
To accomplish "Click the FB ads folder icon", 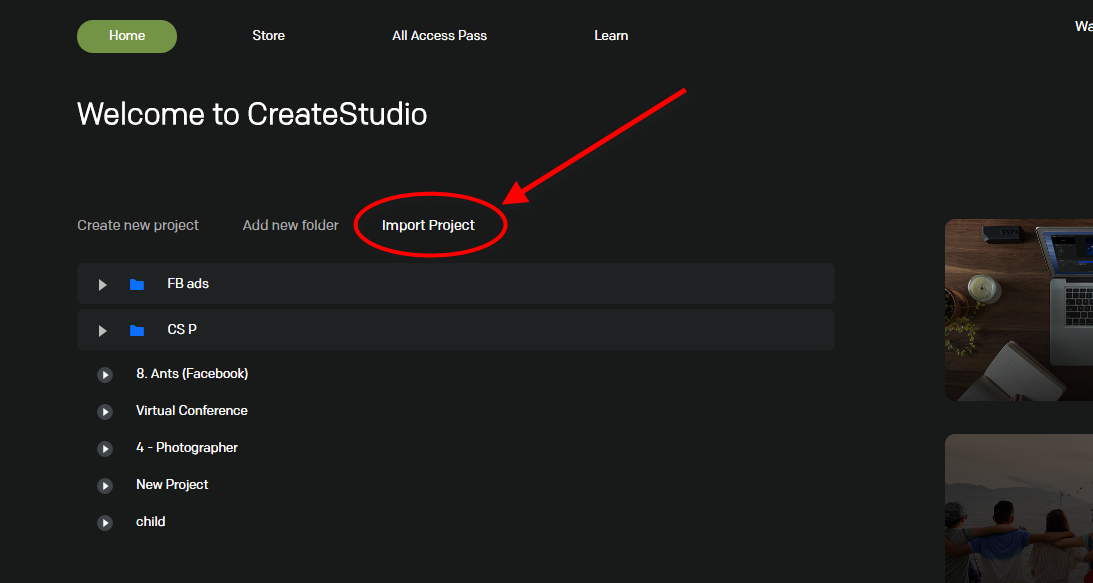I will [x=137, y=285].
